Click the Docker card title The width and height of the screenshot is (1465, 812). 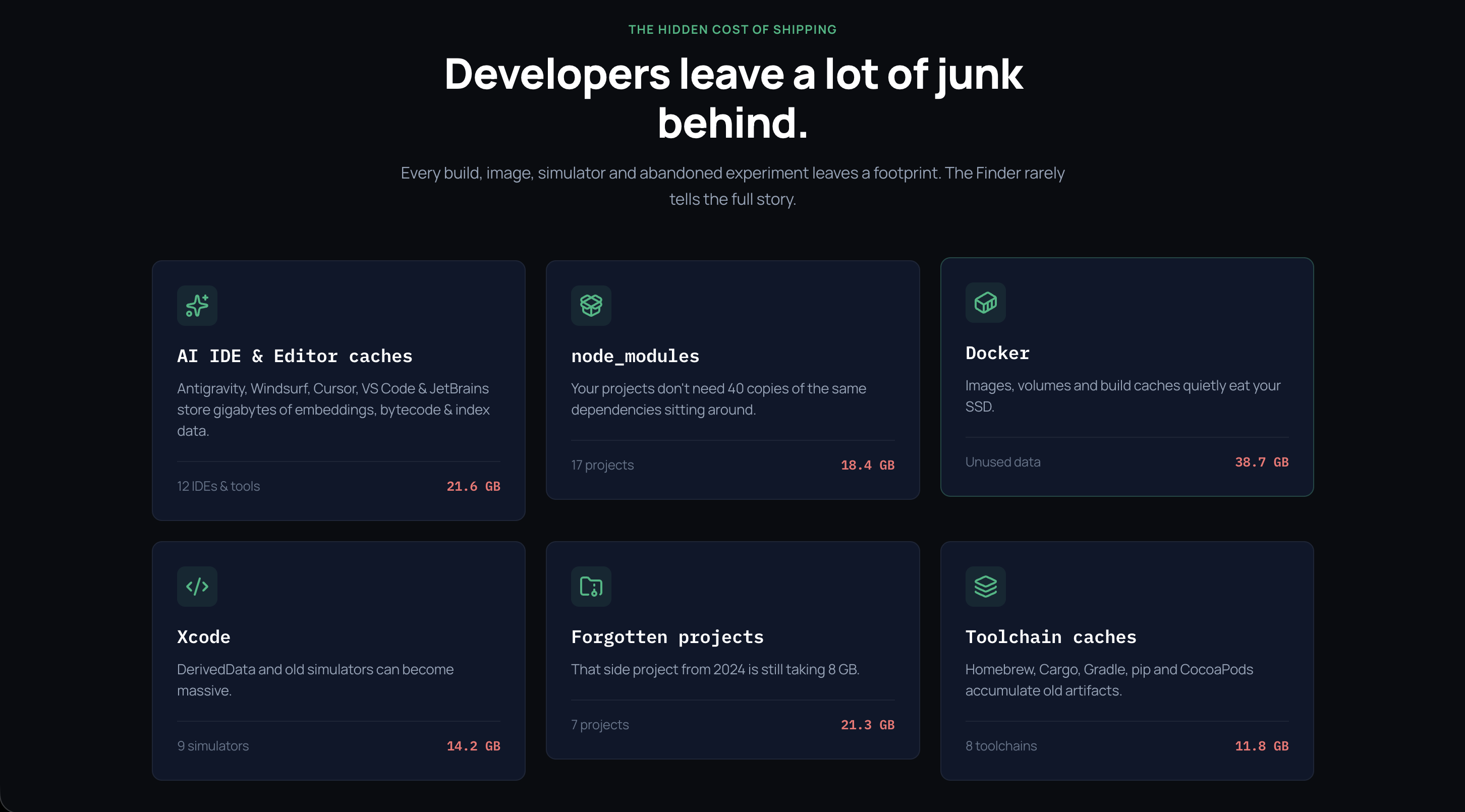(x=997, y=353)
